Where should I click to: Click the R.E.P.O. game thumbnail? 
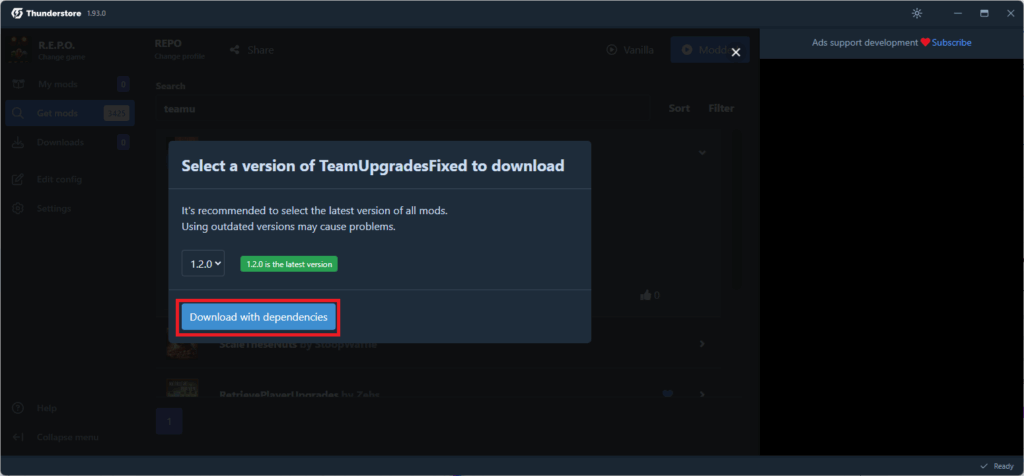pos(19,50)
